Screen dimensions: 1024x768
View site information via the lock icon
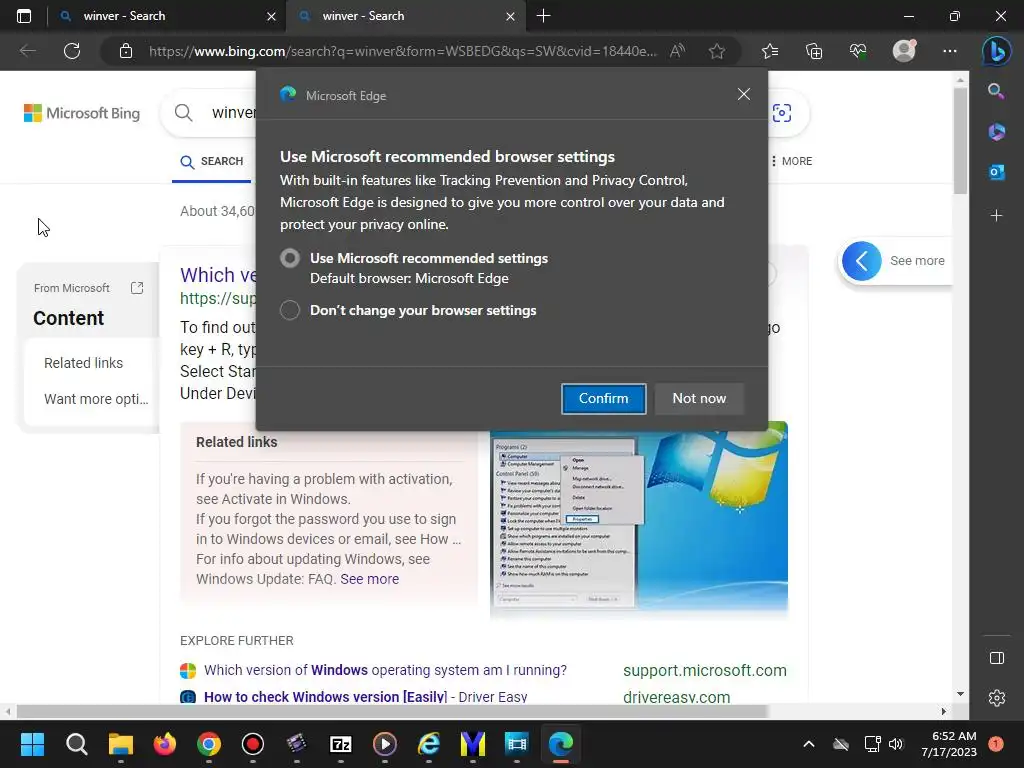coord(126,51)
